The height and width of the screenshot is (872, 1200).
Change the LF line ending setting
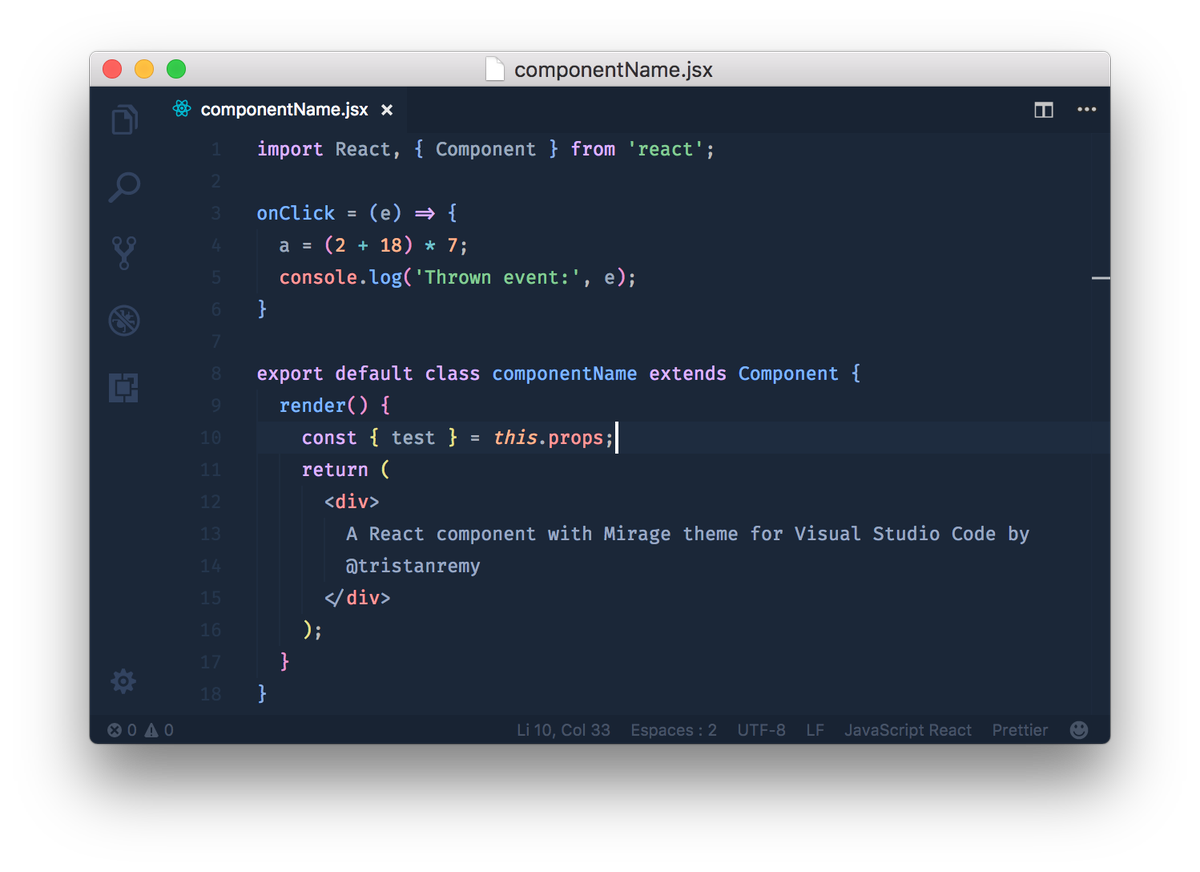814,730
